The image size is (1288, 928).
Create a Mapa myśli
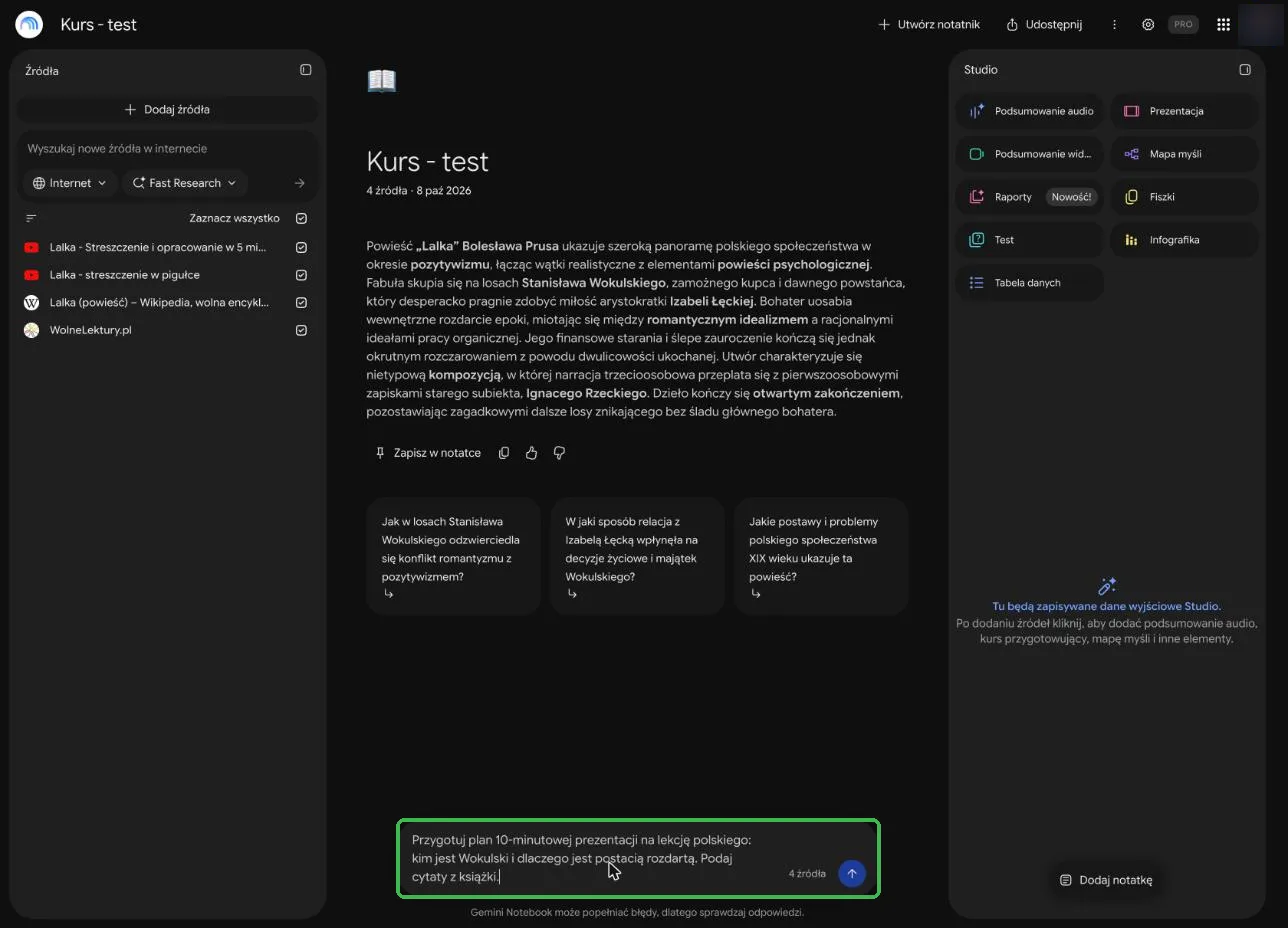tap(1184, 154)
